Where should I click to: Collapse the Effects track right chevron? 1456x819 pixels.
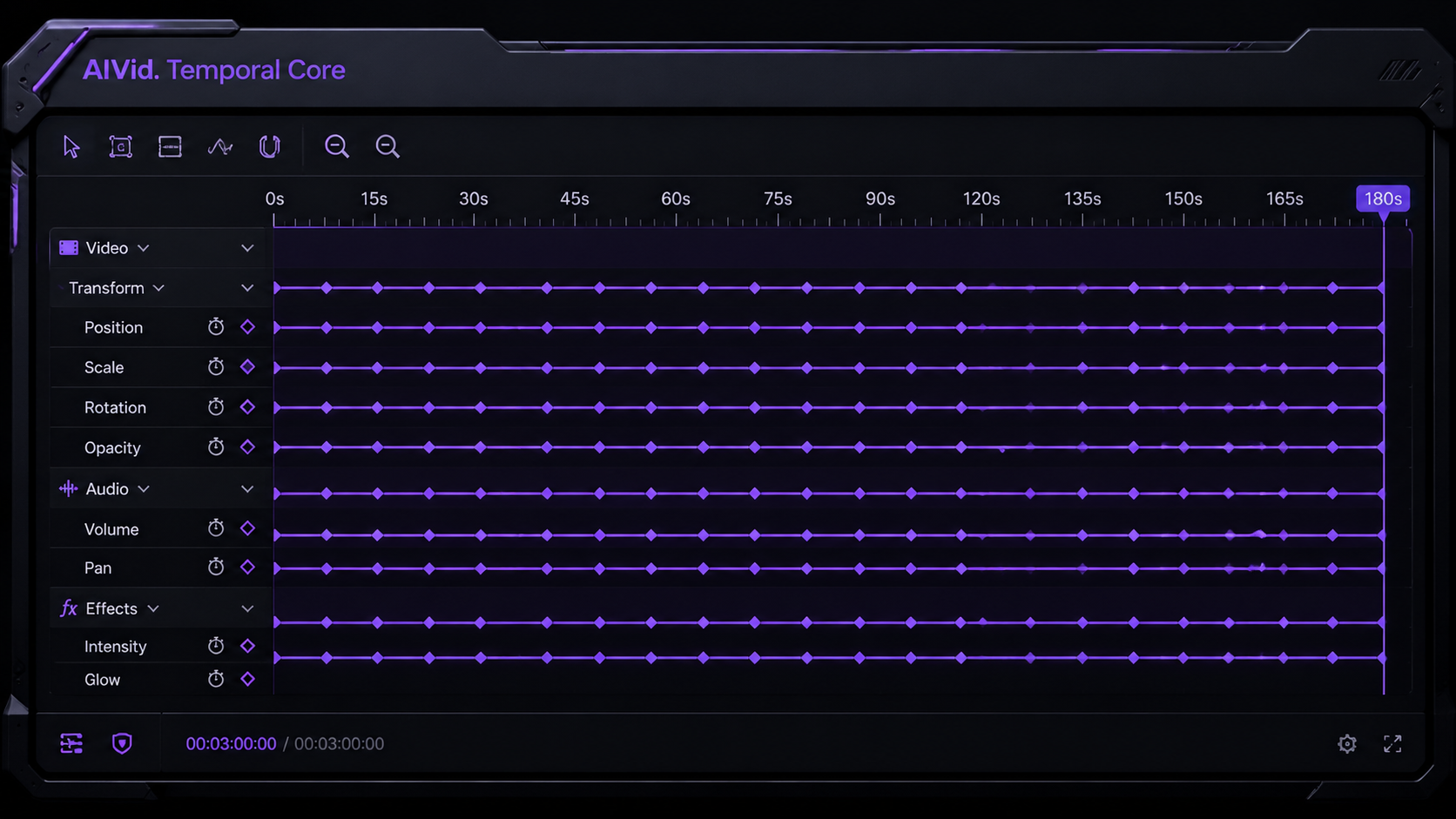[x=247, y=608]
